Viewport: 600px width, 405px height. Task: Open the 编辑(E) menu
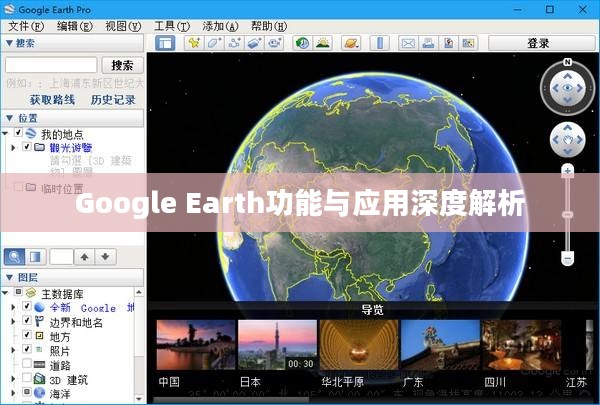[75, 26]
